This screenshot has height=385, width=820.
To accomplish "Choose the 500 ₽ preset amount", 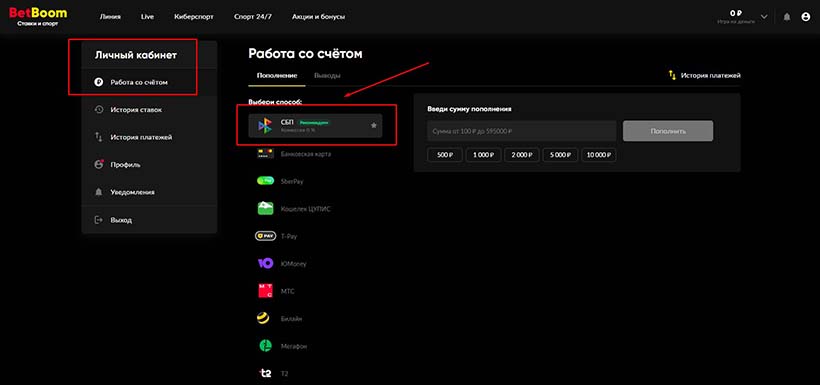I will coord(445,155).
